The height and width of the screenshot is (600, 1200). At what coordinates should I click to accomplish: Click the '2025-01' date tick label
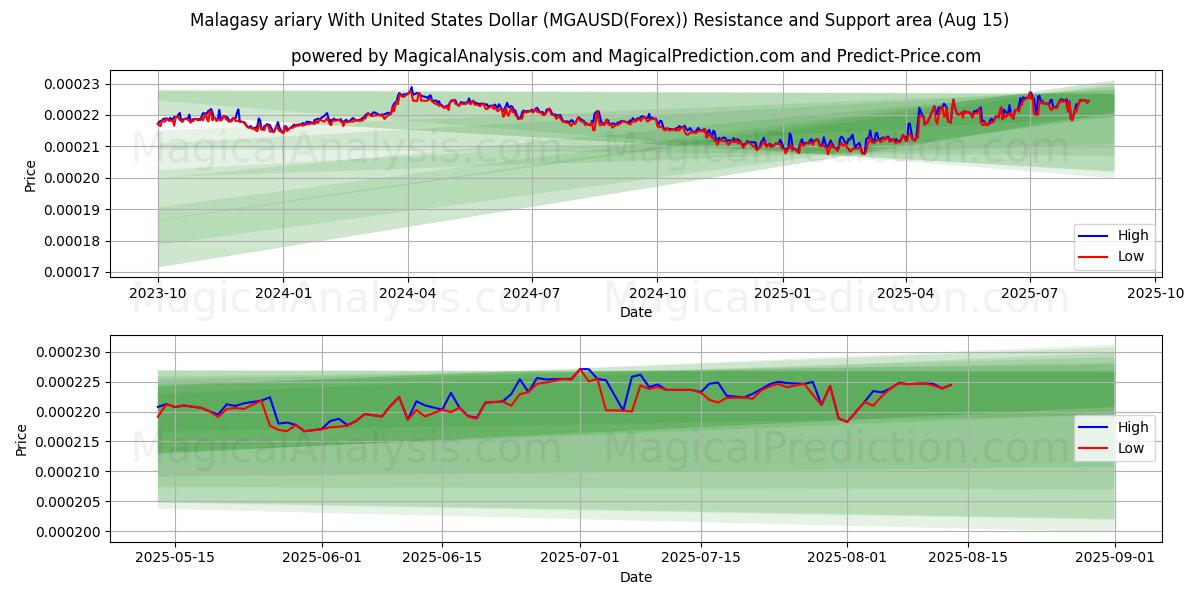[782, 293]
